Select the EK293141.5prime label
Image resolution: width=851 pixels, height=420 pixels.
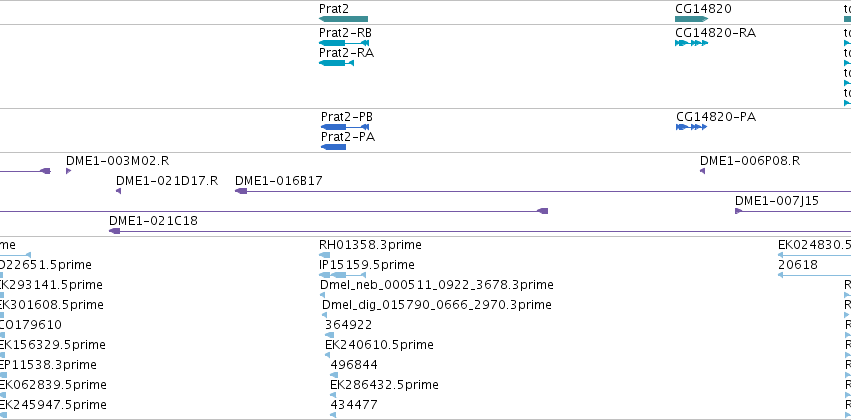tap(51, 285)
